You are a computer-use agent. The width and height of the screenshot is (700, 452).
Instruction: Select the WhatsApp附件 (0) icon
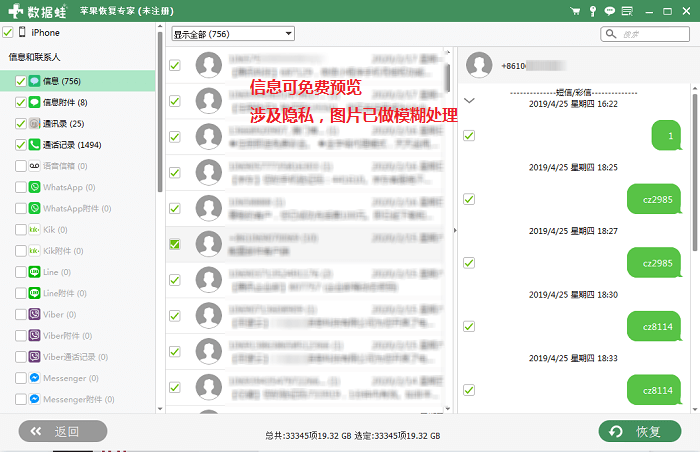tap(34, 208)
